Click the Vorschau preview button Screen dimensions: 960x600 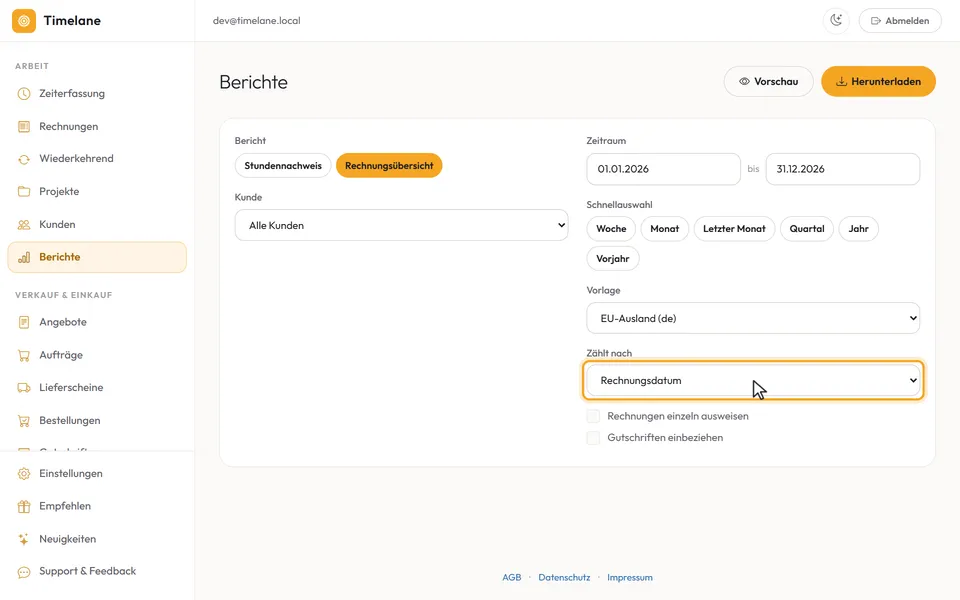pyautogui.click(x=768, y=81)
